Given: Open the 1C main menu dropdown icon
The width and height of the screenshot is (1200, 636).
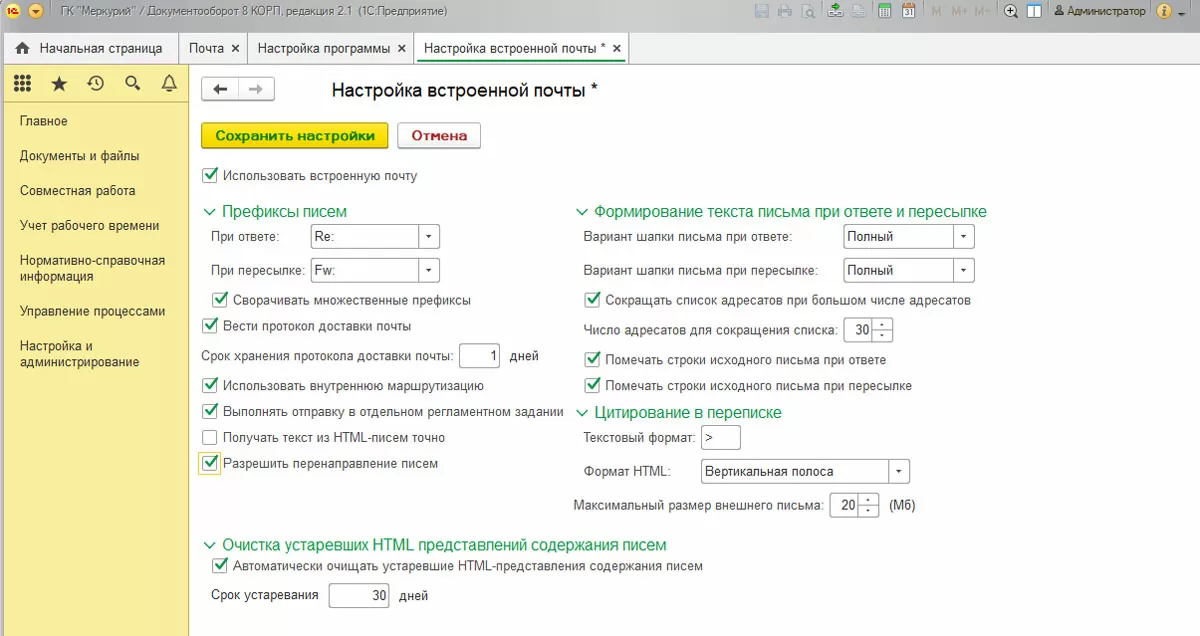Looking at the screenshot, I should [36, 11].
